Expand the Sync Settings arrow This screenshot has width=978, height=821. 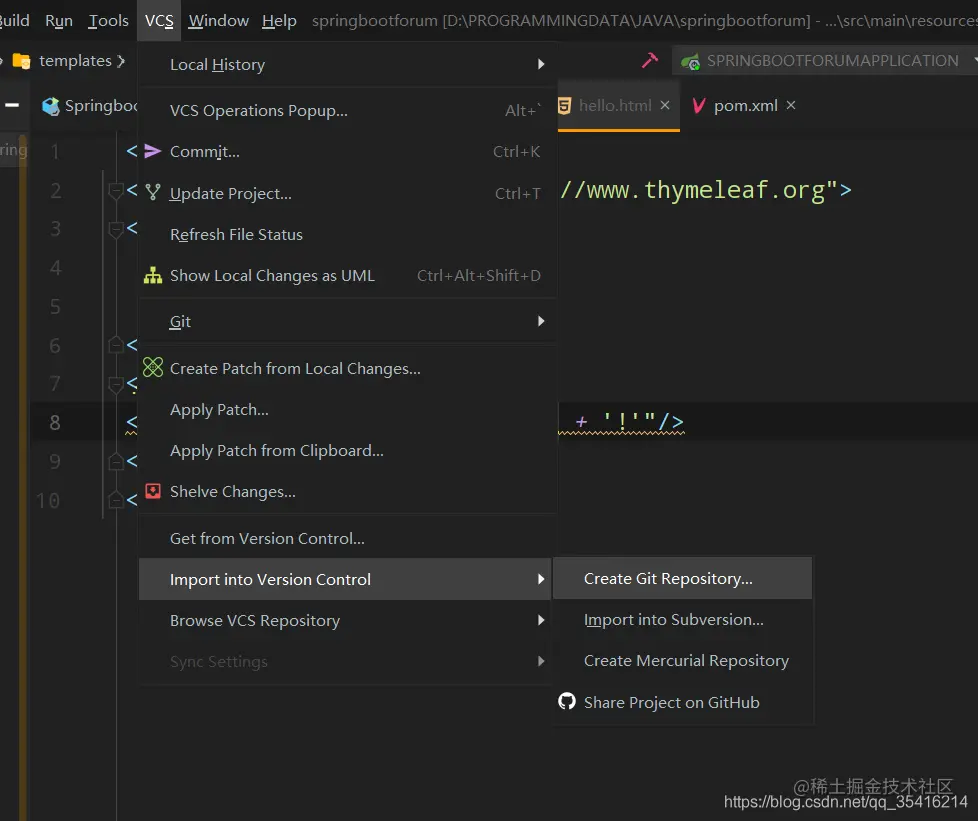[x=541, y=661]
